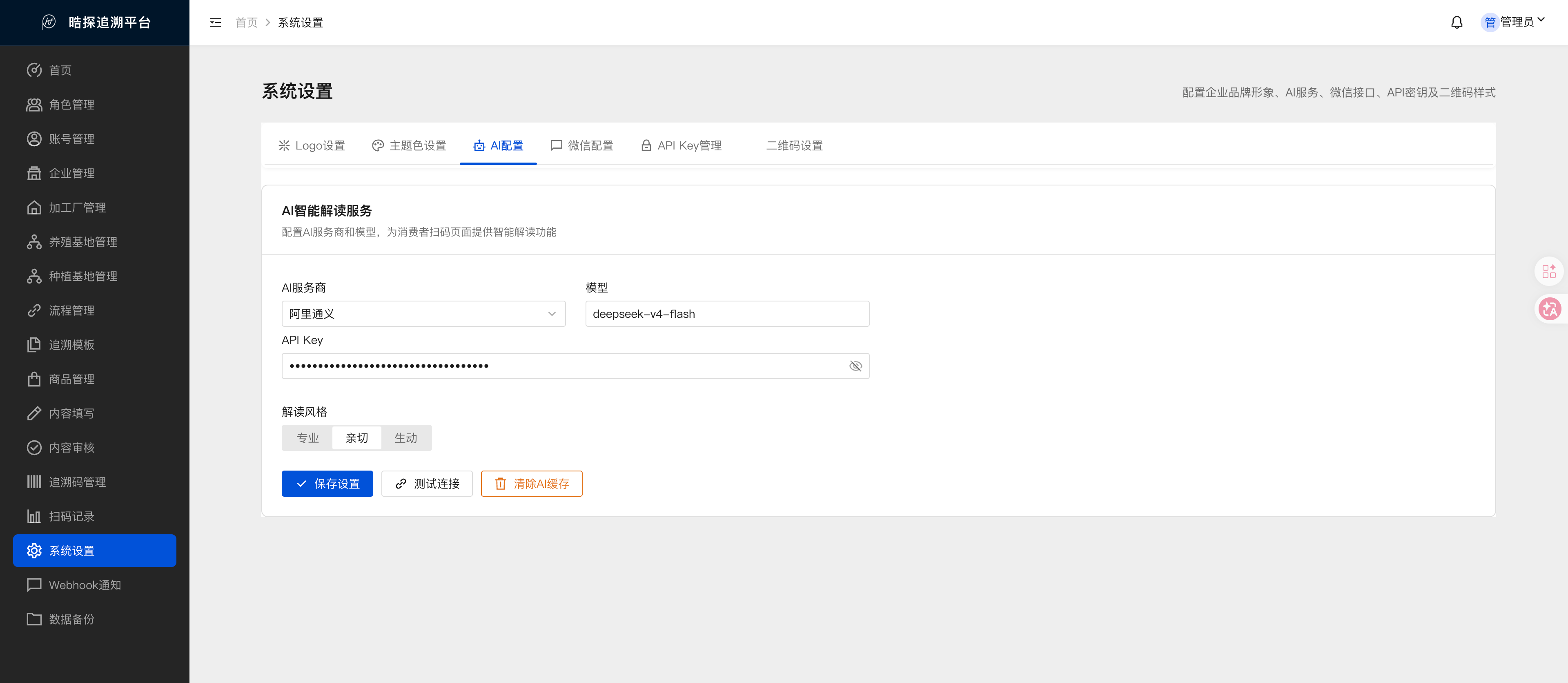Click the 养殖基地管理 node icon
Image resolution: width=1568 pixels, height=683 pixels.
(34, 242)
